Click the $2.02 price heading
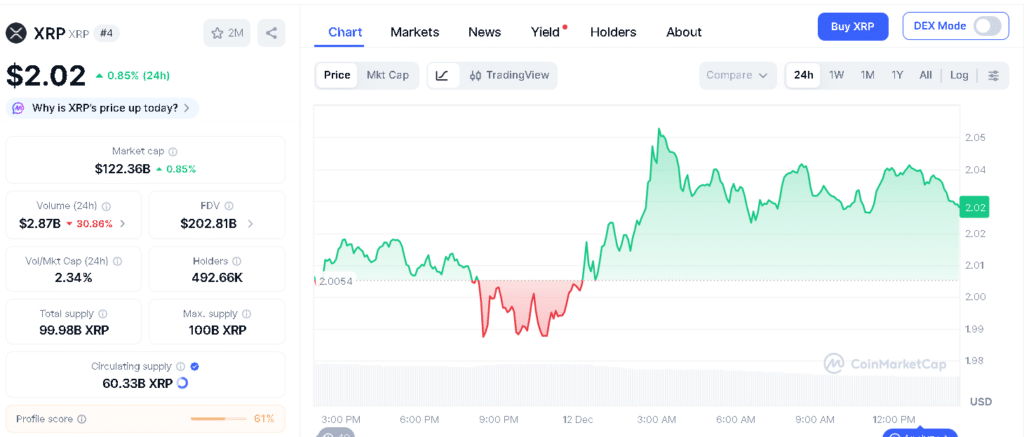1024x437 pixels. (x=46, y=75)
